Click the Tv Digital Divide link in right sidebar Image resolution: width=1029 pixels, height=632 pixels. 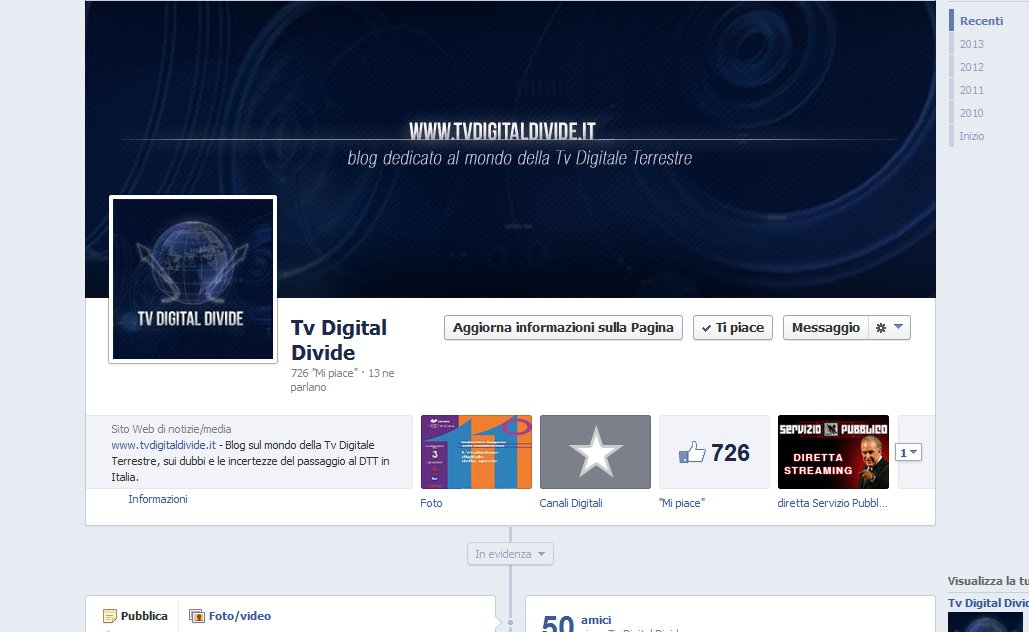coord(988,602)
